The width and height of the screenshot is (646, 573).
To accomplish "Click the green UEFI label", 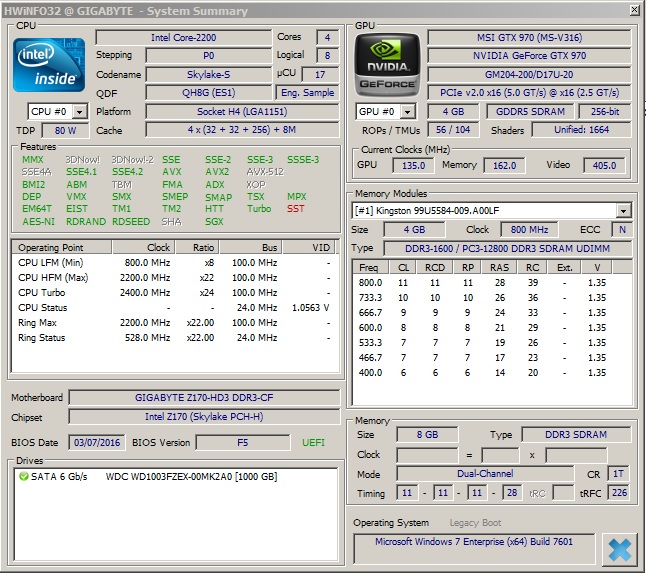I will [x=313, y=442].
